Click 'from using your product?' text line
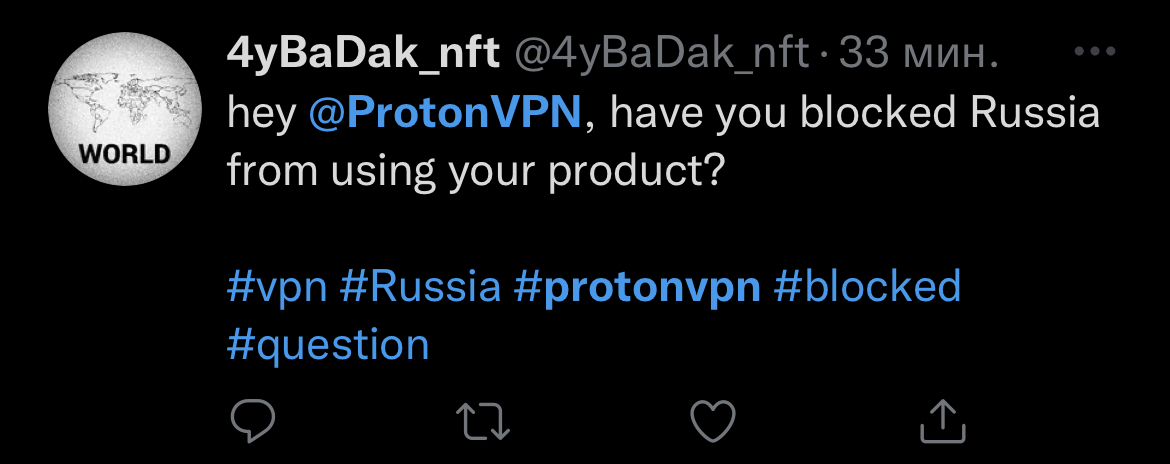 (x=475, y=171)
